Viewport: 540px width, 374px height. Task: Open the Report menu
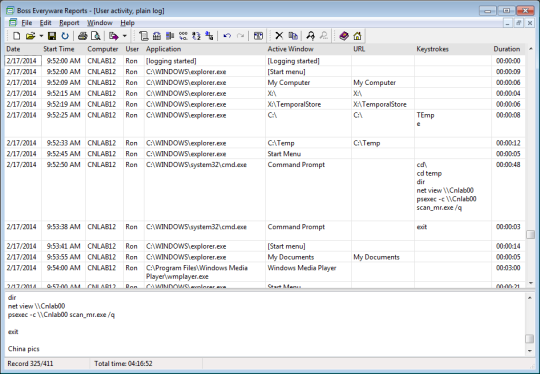click(69, 23)
